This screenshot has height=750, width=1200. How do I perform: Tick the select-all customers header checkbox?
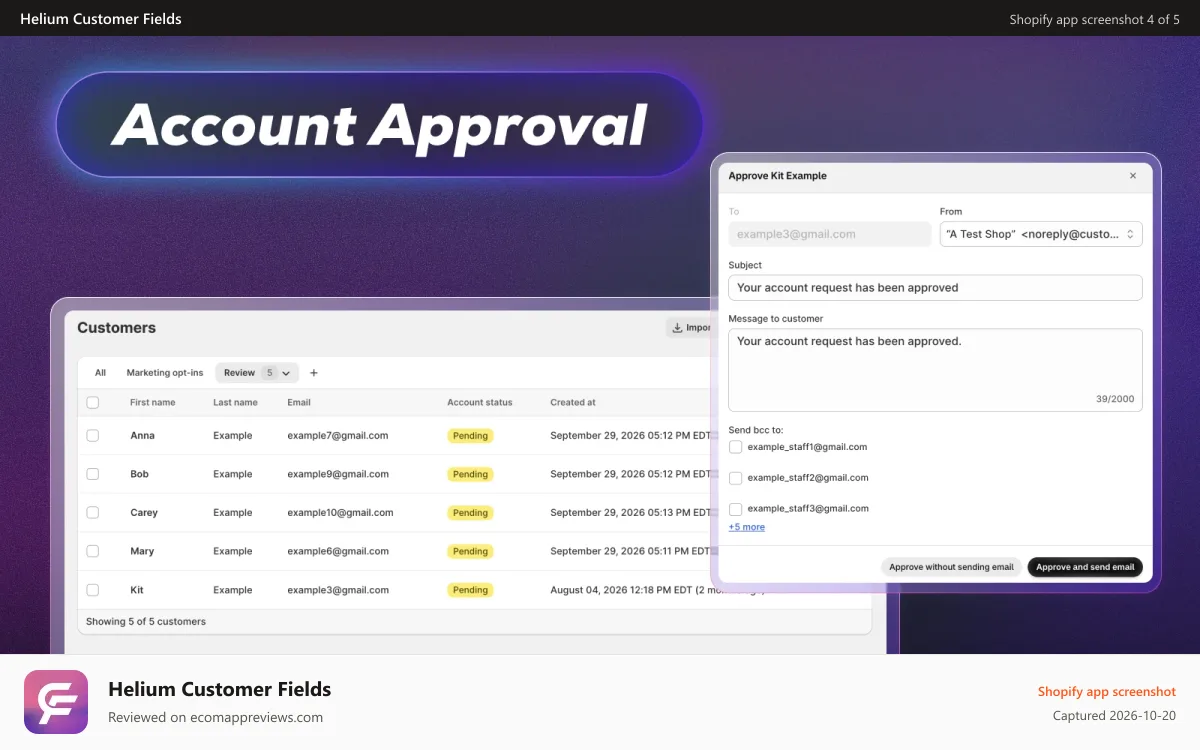pos(93,402)
